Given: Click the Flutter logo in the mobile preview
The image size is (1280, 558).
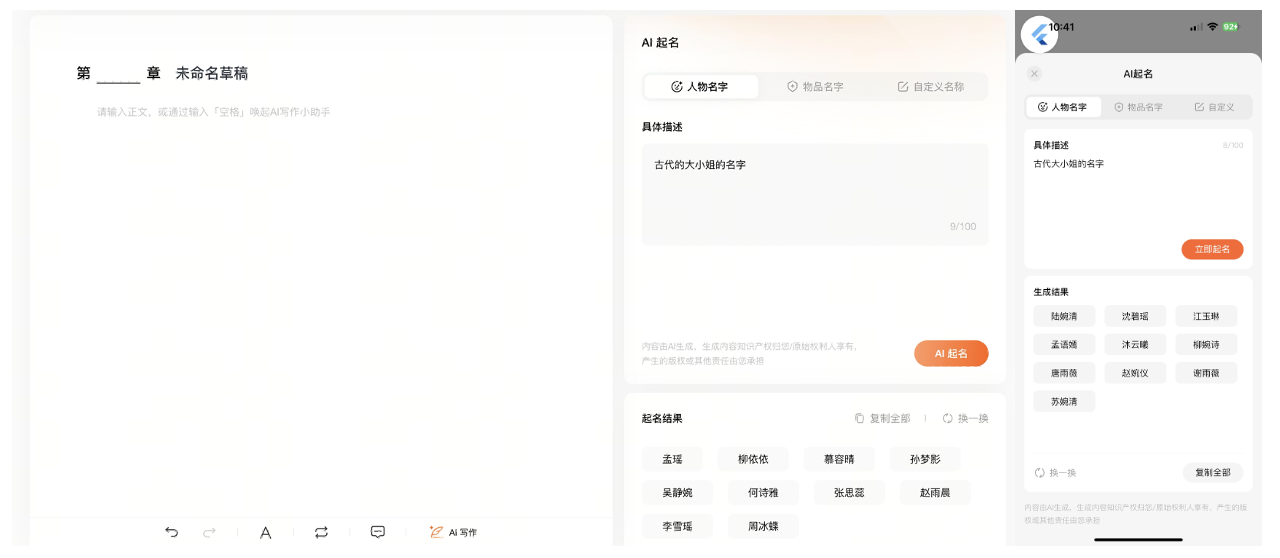Looking at the screenshot, I should point(1039,35).
